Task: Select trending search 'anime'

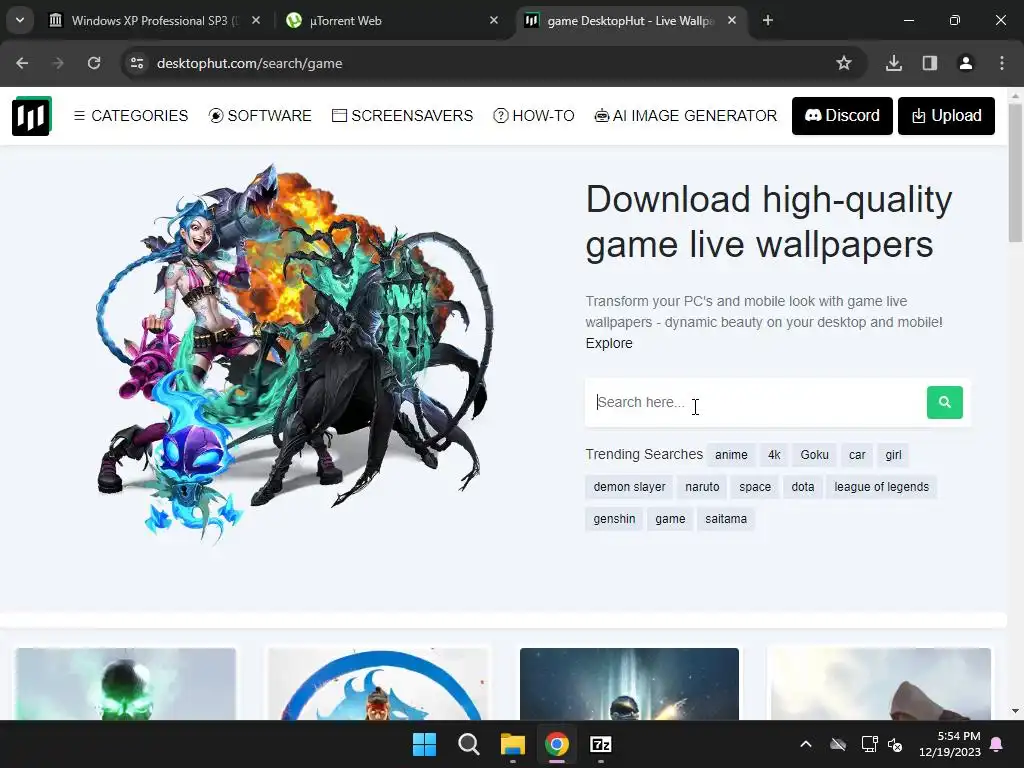Action: click(x=731, y=455)
